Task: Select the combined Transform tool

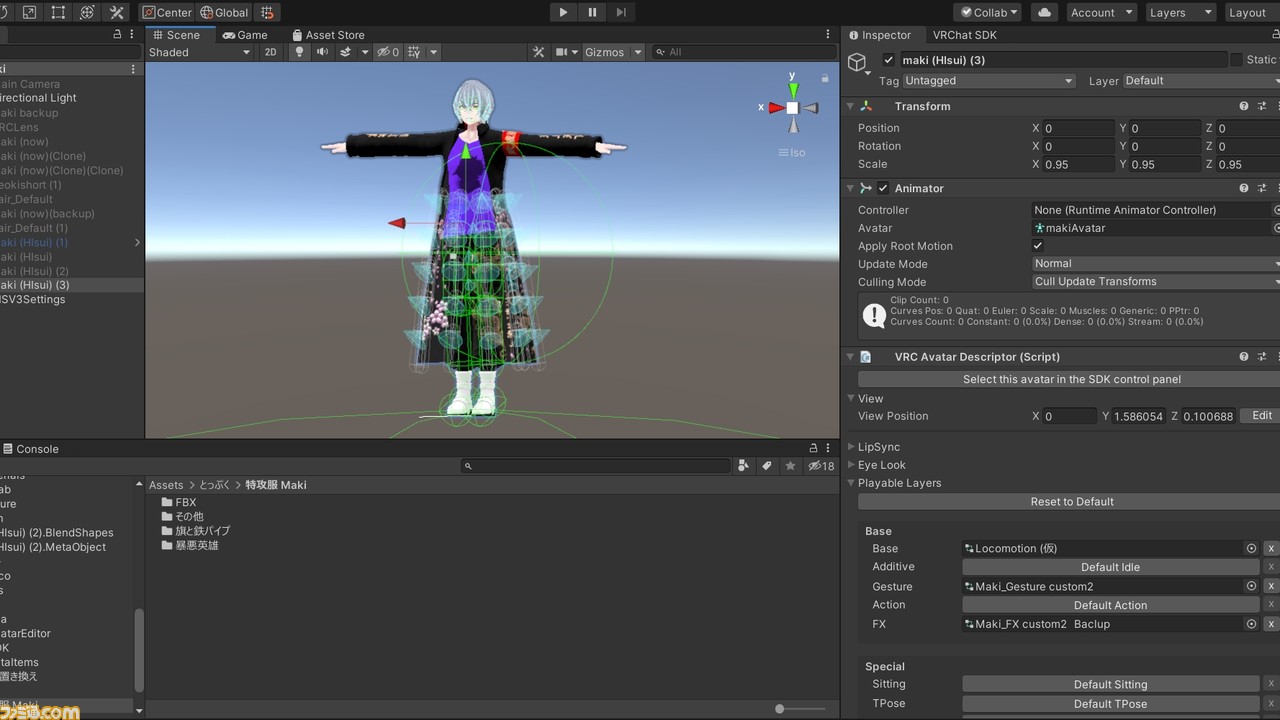Action: coord(87,12)
